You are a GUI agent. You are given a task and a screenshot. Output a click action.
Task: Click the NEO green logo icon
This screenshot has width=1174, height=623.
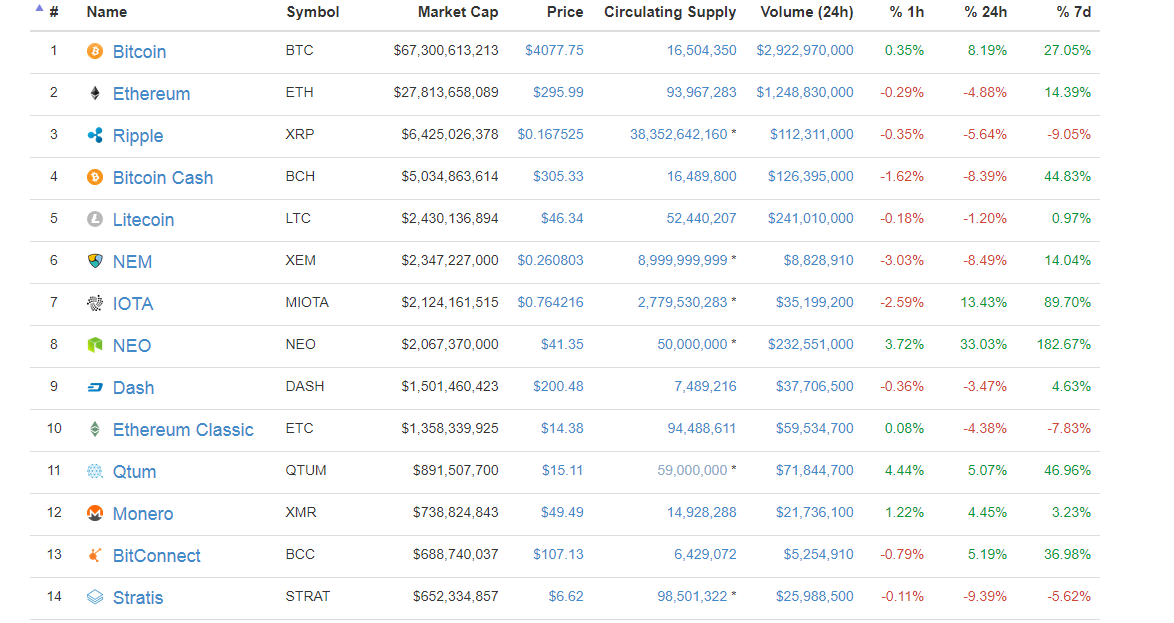click(95, 345)
